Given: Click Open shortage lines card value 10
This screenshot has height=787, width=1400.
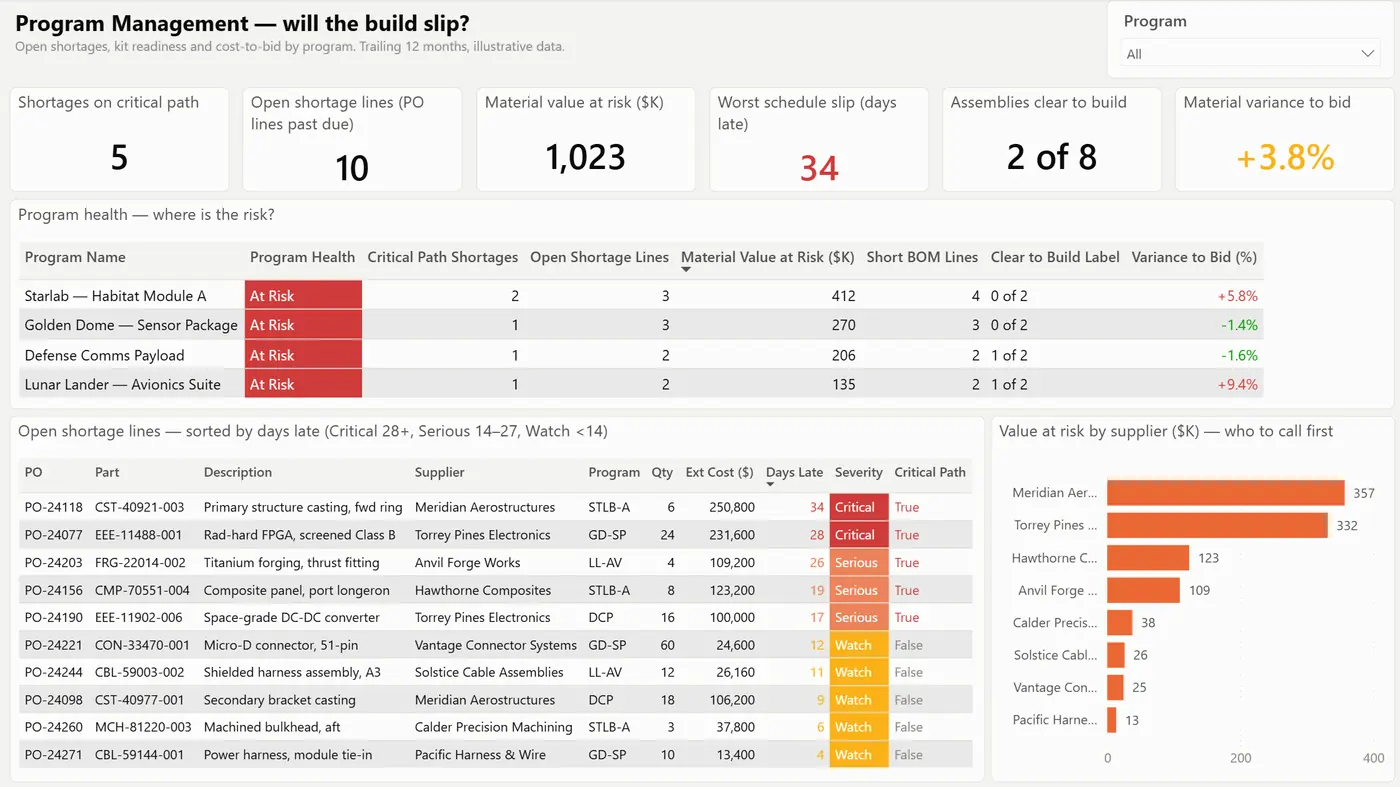Looking at the screenshot, I should (x=352, y=167).
